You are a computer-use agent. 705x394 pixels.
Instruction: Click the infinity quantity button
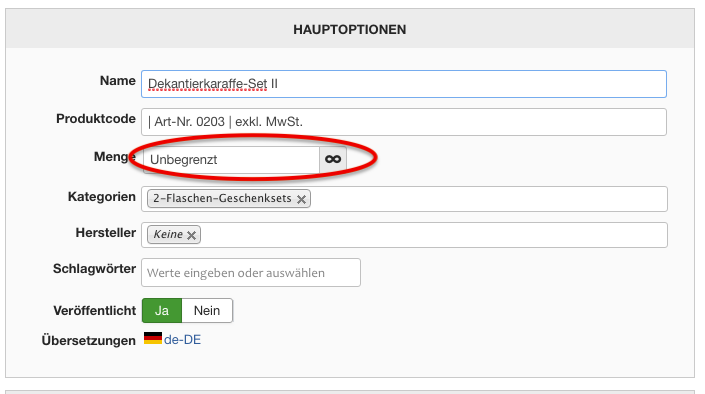coord(333,159)
